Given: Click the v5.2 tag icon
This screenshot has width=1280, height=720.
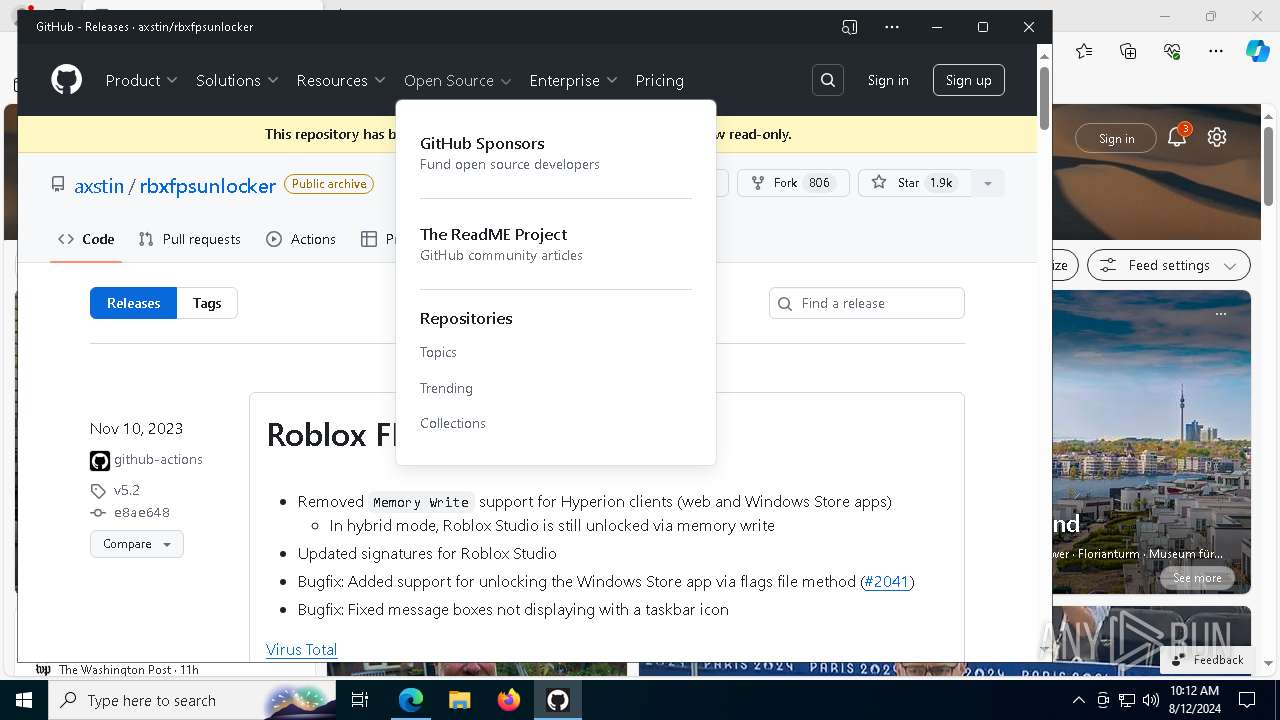Looking at the screenshot, I should point(98,491).
